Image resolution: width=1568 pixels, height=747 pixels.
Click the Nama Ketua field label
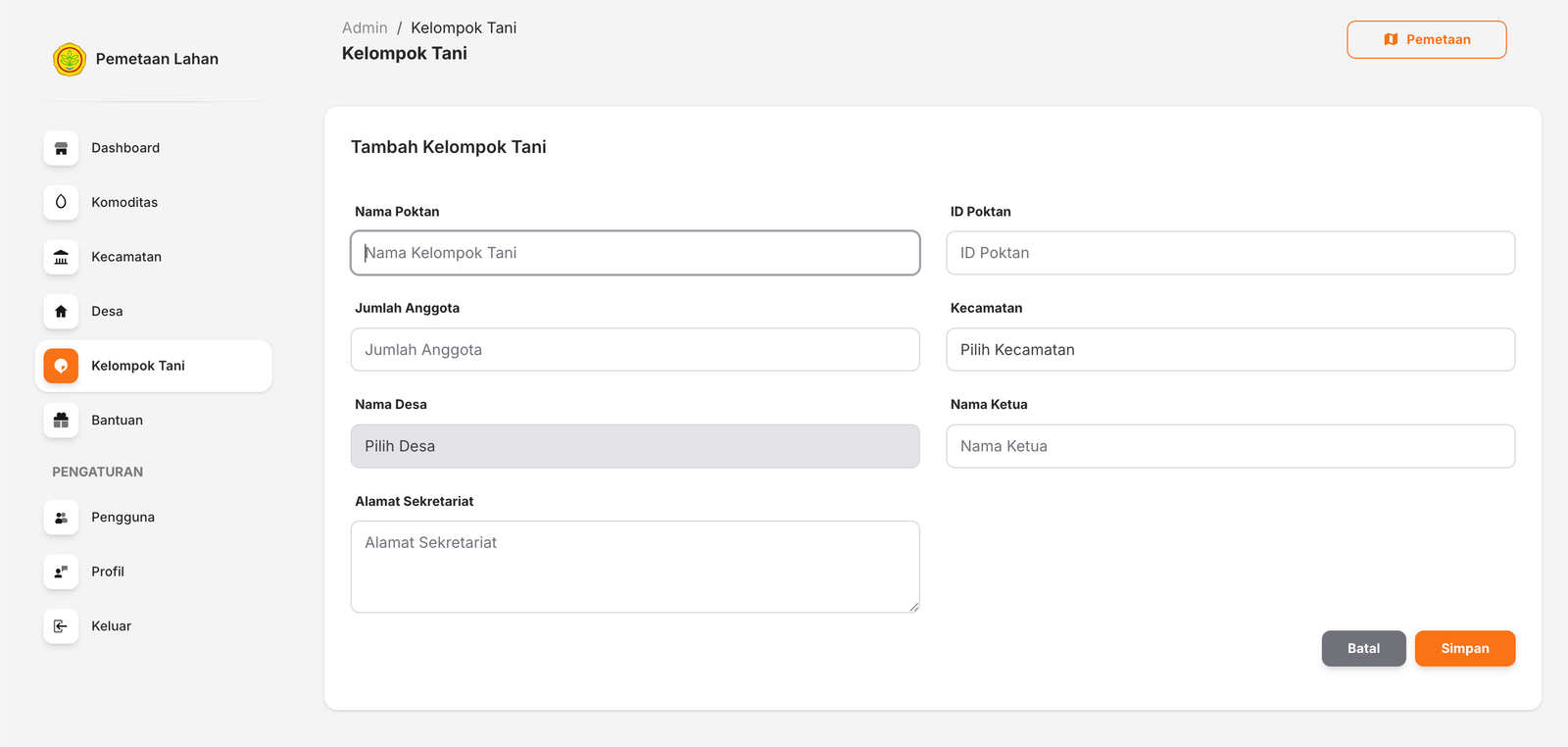pyautogui.click(x=989, y=405)
